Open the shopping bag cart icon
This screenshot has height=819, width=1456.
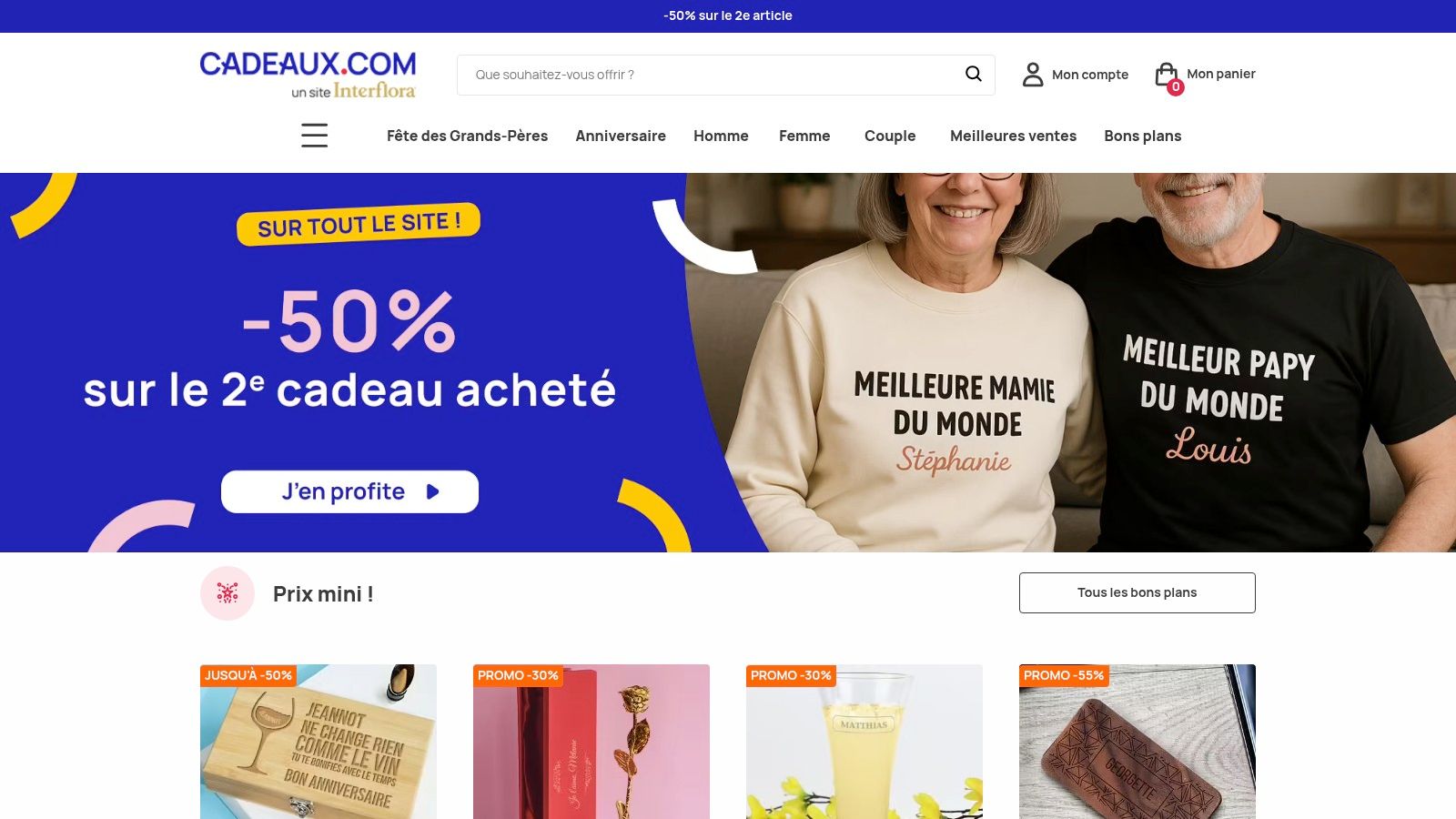(1166, 74)
